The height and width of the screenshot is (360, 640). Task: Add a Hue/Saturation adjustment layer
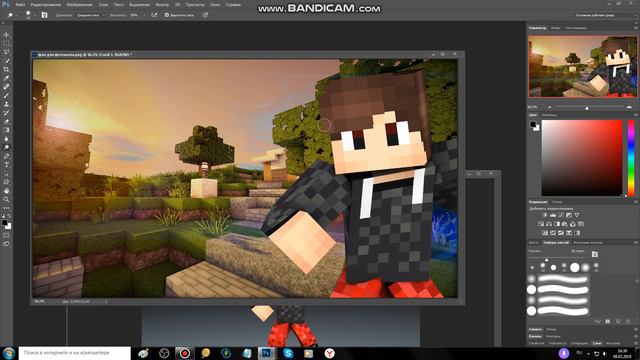541,224
